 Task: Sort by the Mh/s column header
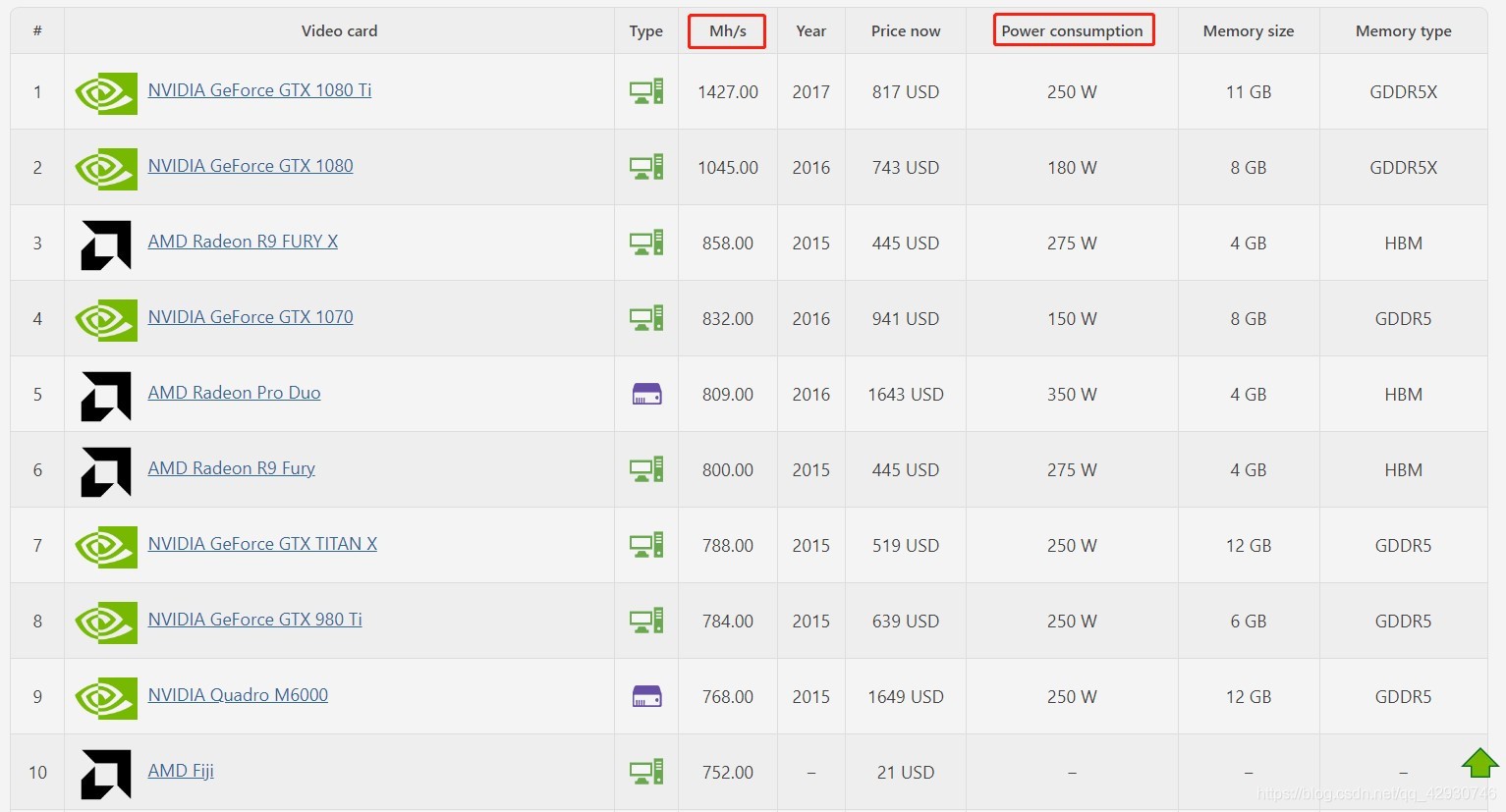click(728, 31)
